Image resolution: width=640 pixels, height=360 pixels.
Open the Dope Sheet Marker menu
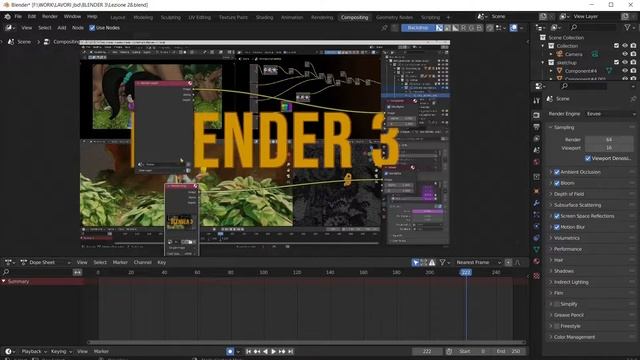tap(120, 262)
